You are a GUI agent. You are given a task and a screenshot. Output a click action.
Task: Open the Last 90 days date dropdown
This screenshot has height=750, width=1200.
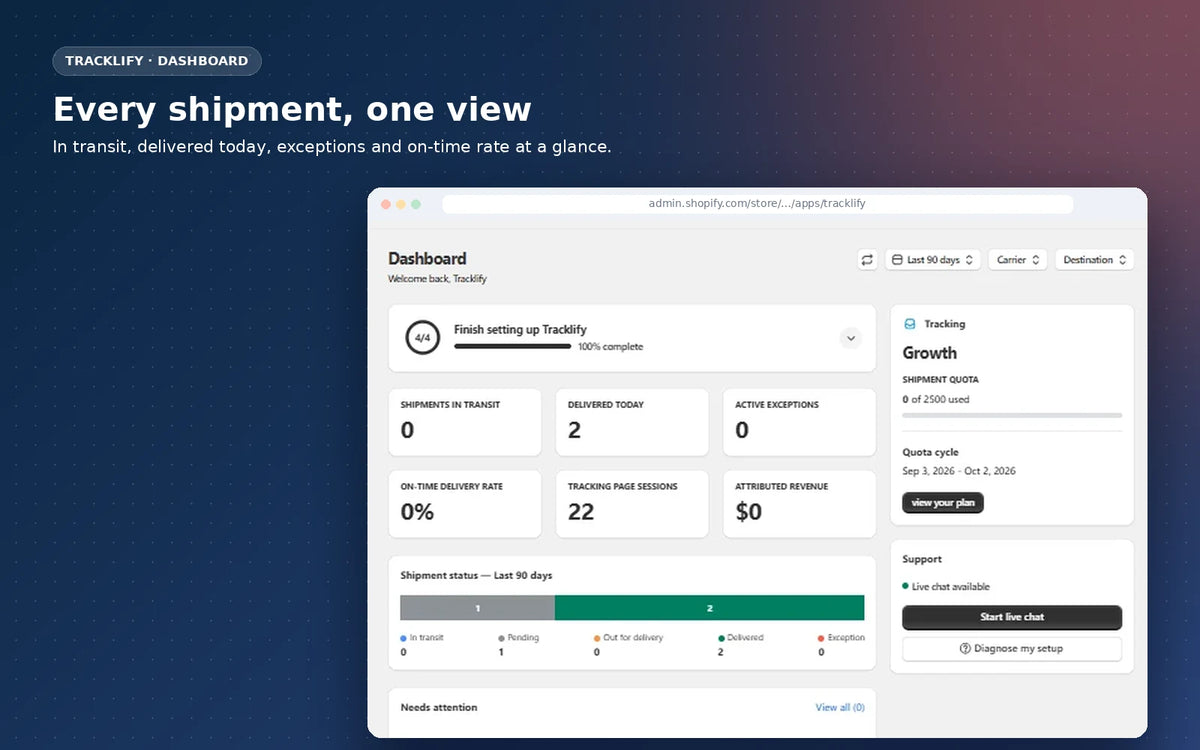coord(933,260)
